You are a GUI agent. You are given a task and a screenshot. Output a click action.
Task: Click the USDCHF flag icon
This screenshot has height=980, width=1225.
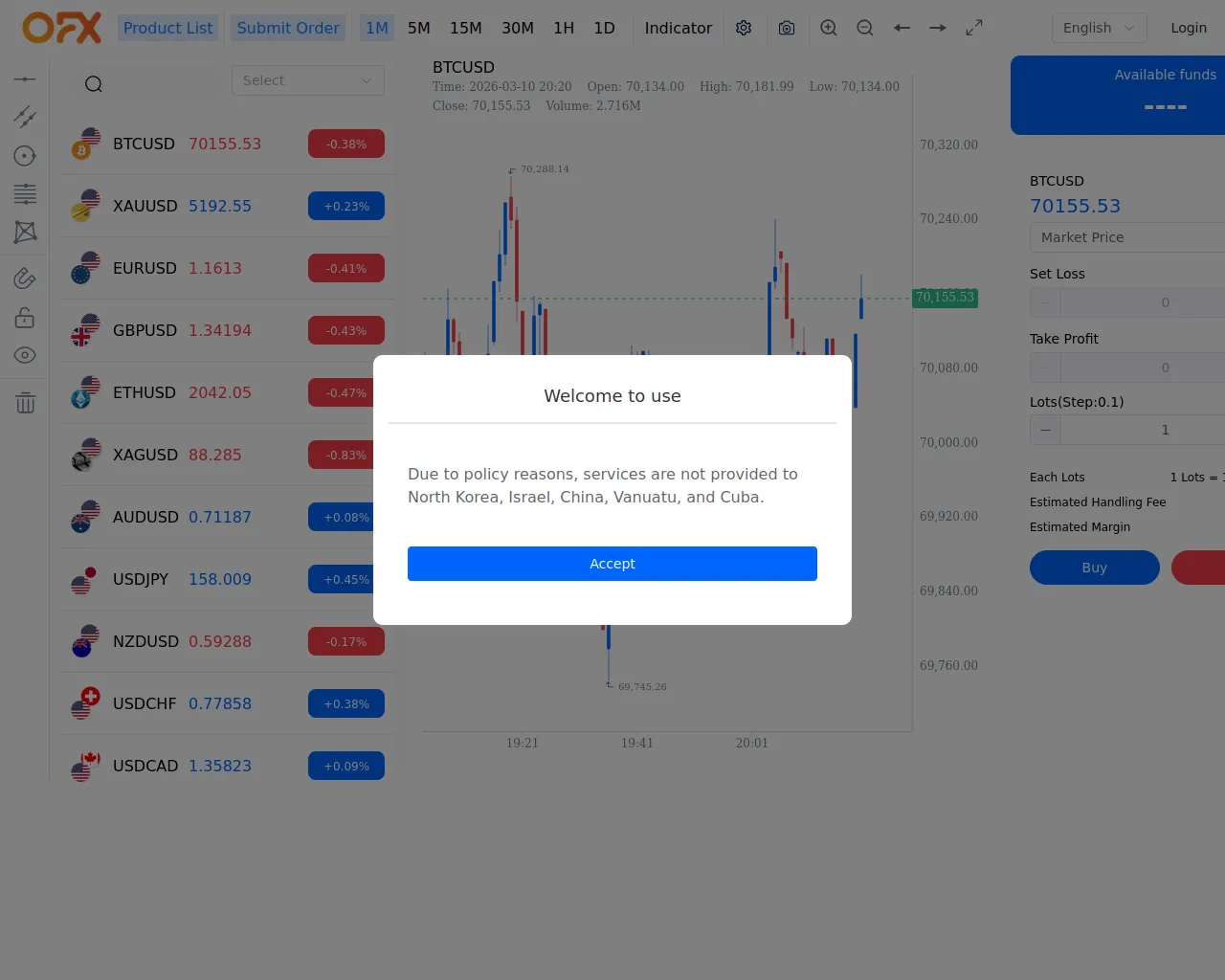86,703
